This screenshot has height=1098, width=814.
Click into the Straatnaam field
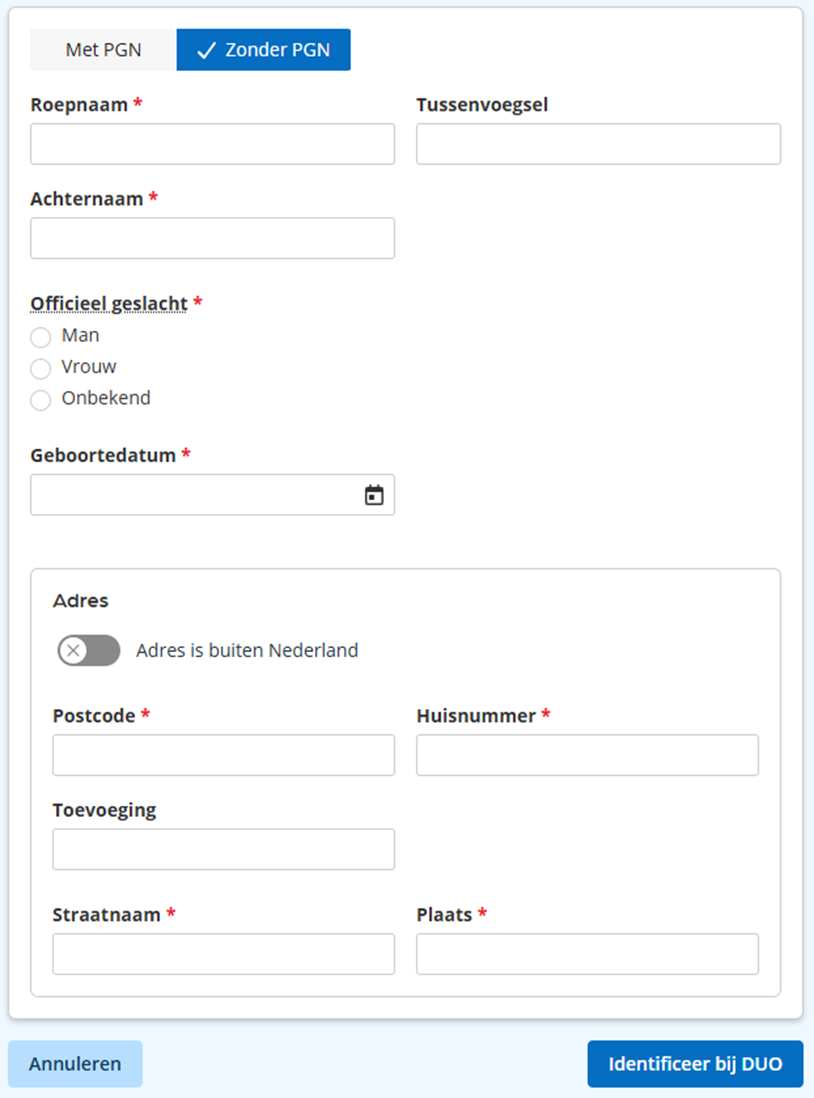point(223,954)
